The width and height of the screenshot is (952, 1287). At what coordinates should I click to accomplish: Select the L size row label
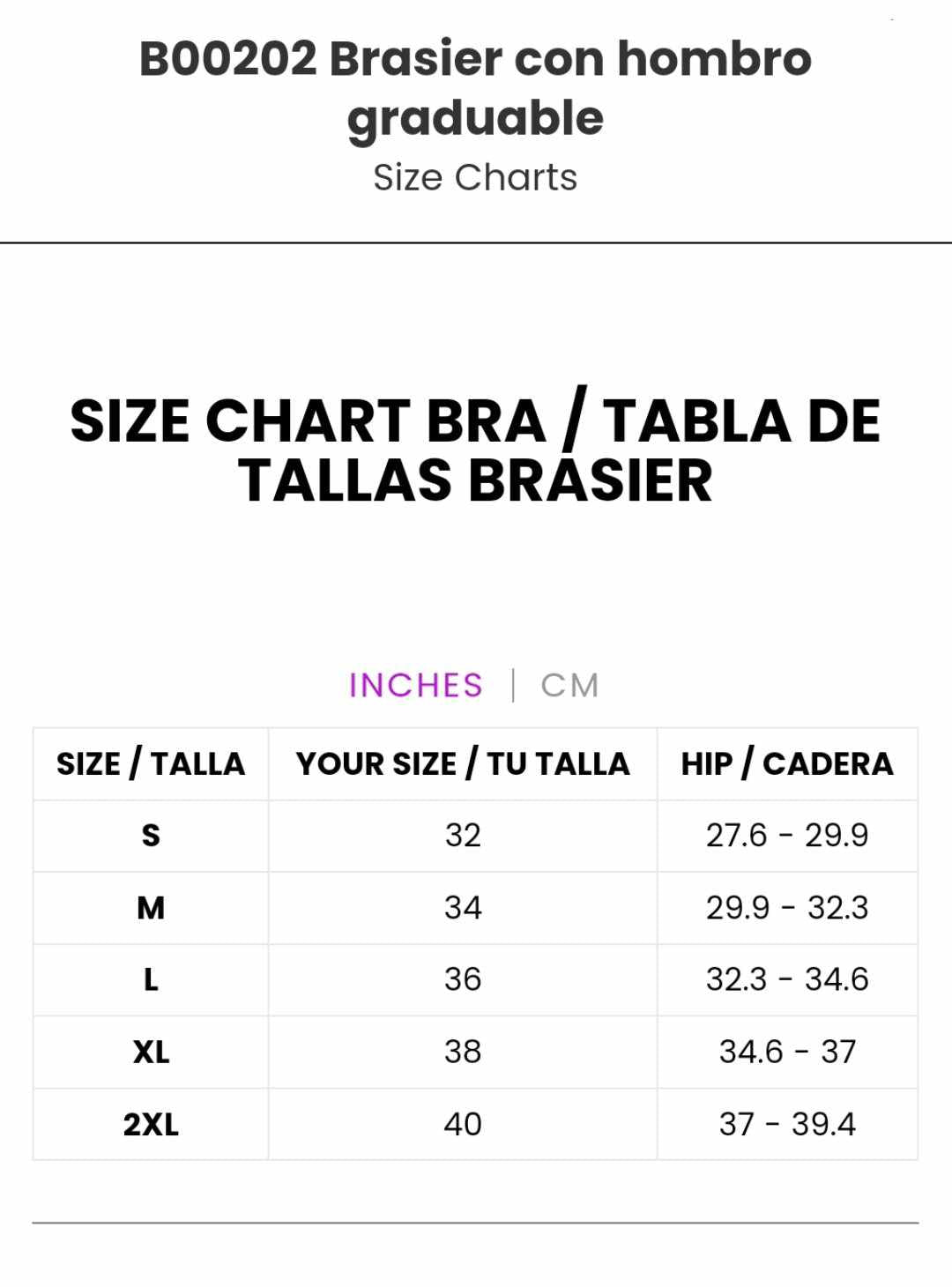151,980
